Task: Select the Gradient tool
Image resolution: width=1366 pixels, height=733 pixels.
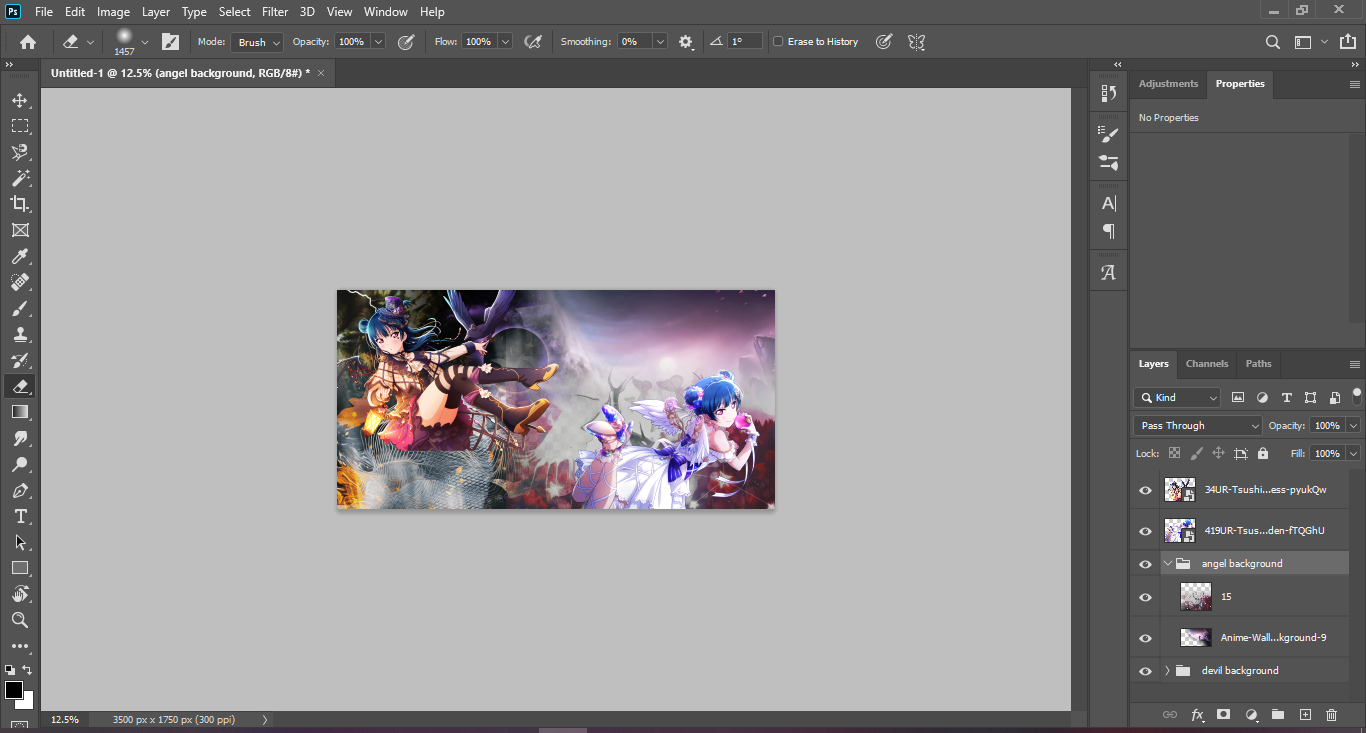Action: 19,412
